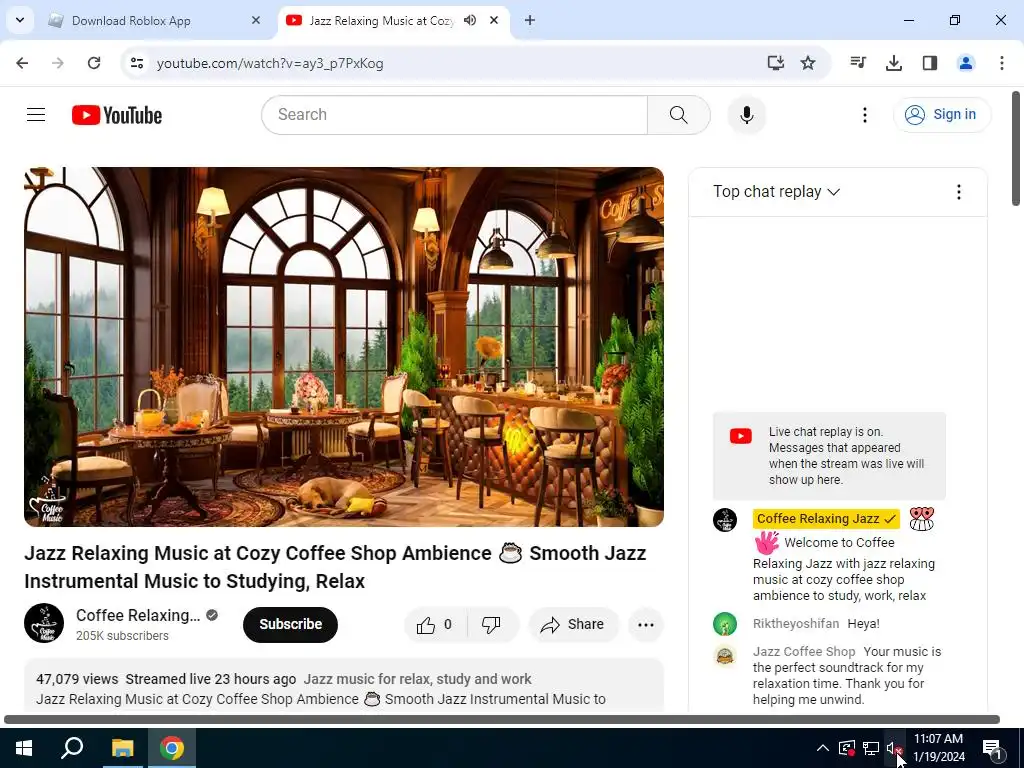Reload the current page
Viewport: 1024px width, 768px height.
click(x=94, y=63)
